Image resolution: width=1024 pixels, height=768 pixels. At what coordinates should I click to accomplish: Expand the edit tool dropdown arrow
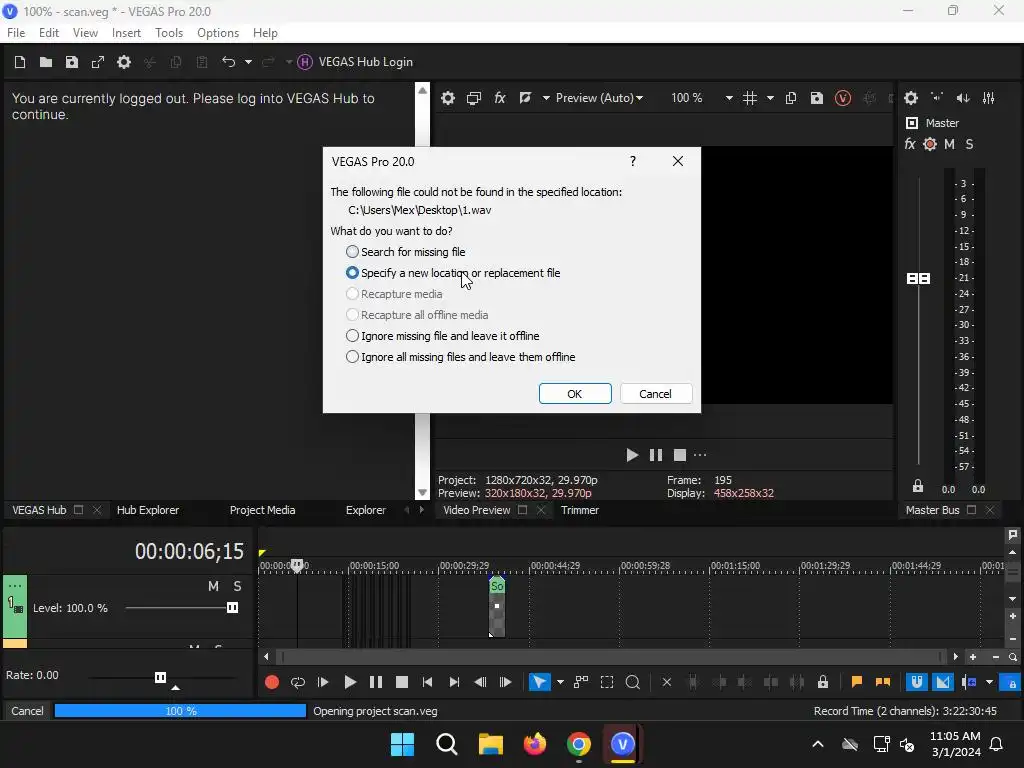click(x=560, y=682)
